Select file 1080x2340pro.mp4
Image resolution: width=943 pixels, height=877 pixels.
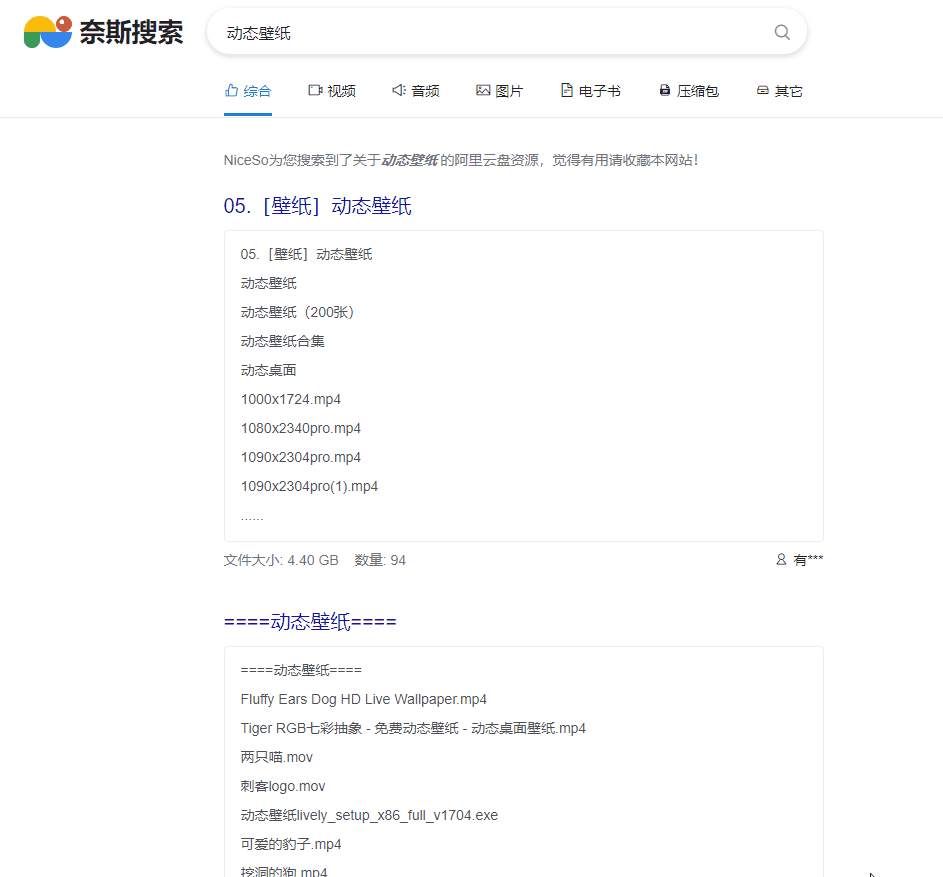[301, 428]
